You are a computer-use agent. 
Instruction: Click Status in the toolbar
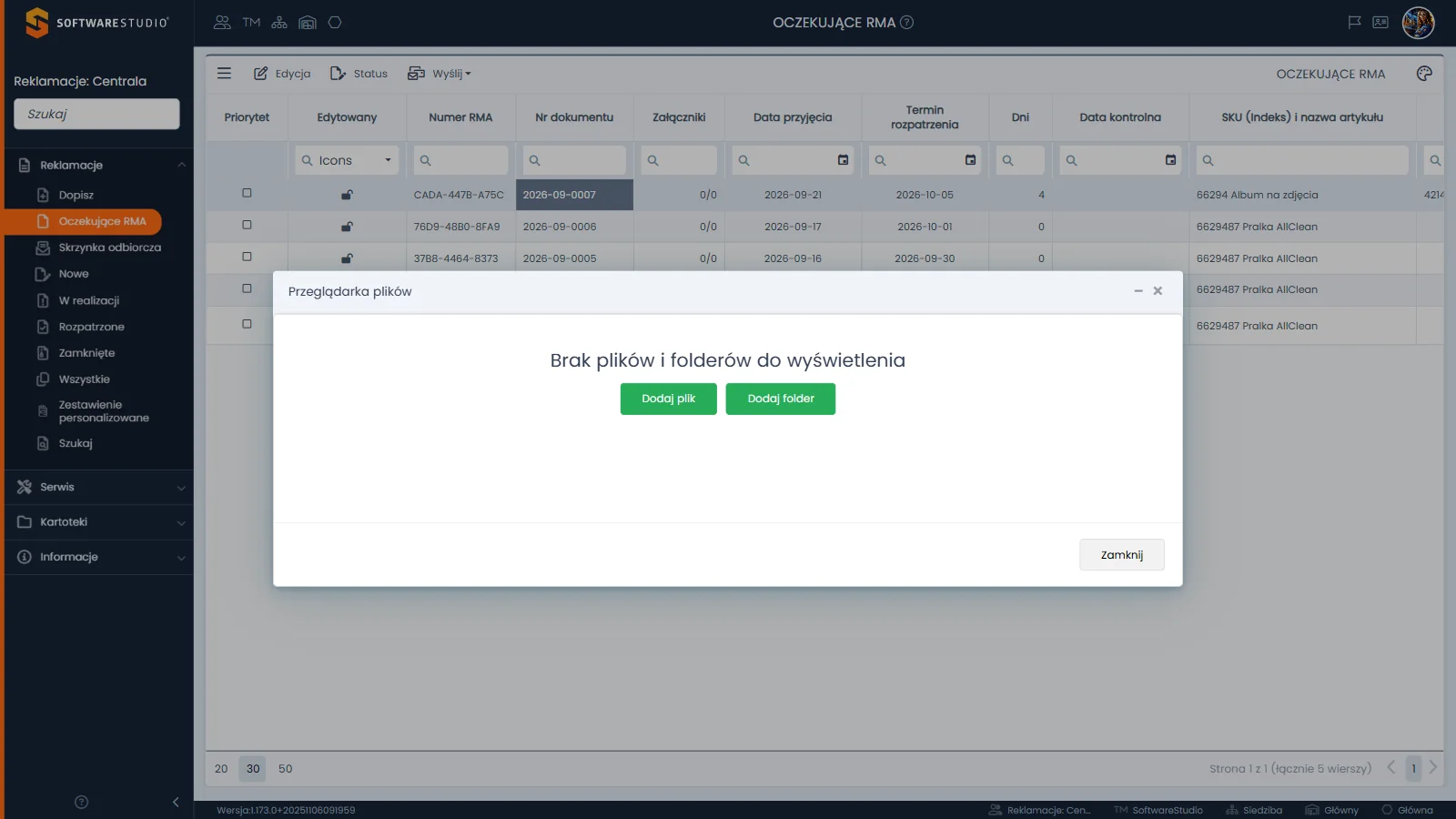coord(359,74)
